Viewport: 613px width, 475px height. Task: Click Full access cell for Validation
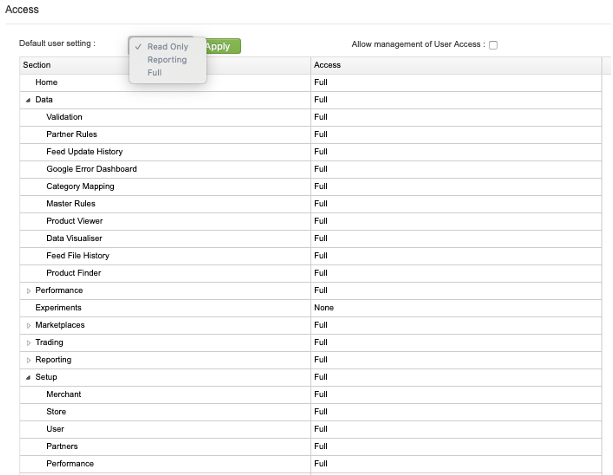pos(321,117)
